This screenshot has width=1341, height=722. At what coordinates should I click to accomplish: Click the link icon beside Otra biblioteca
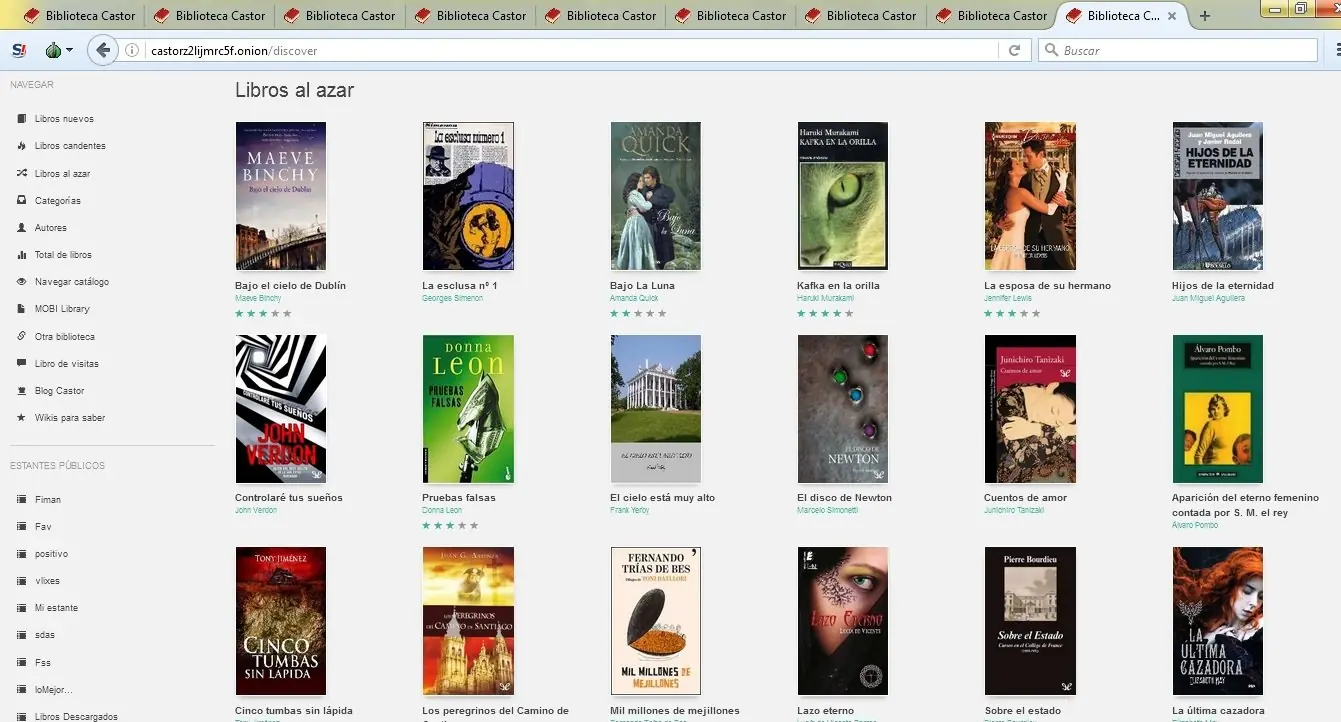coord(22,336)
